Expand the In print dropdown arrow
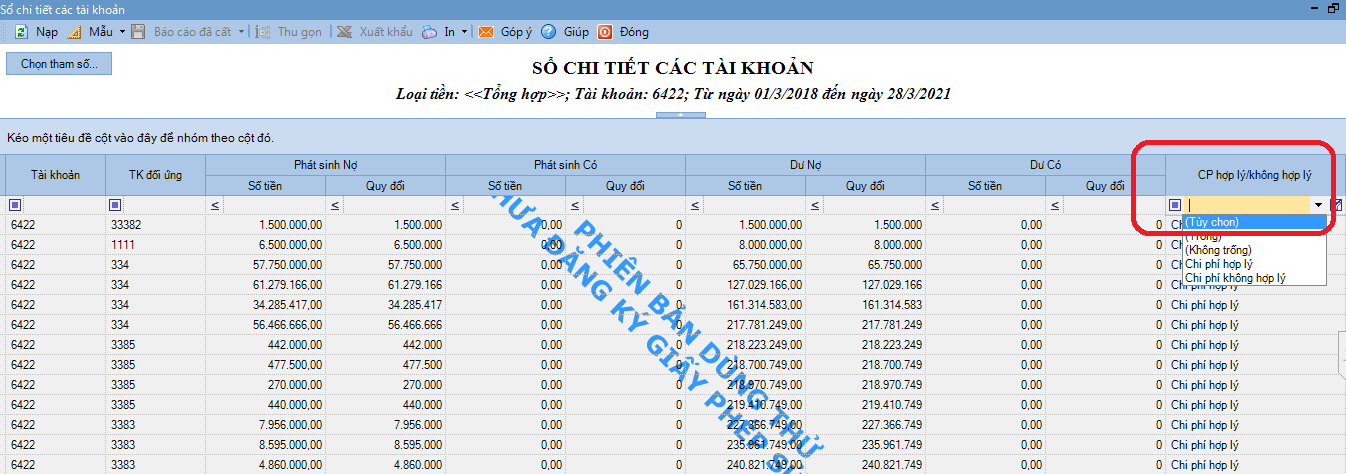 (464, 32)
